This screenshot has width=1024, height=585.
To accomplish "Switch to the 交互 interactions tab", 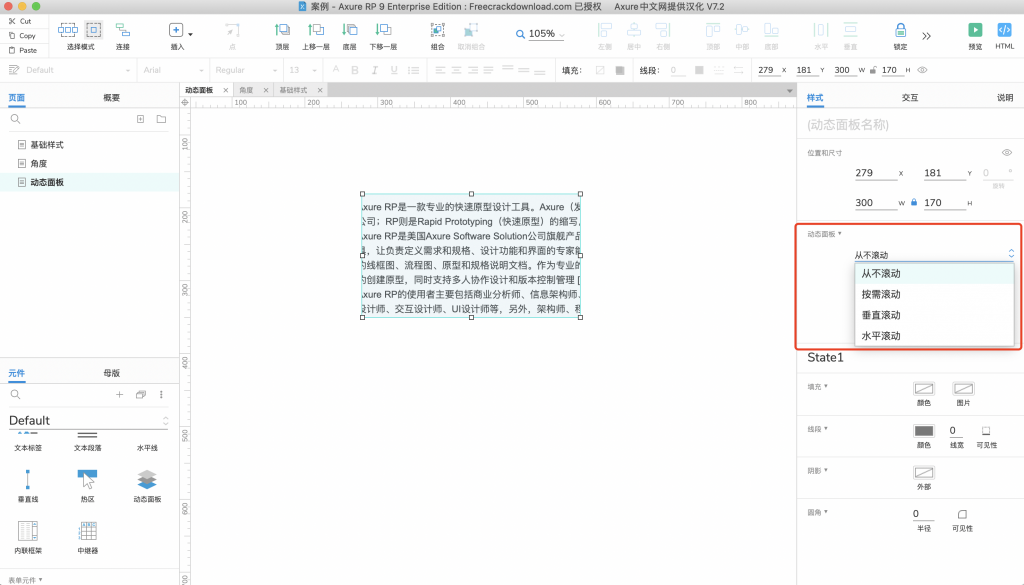I will pos(909,98).
